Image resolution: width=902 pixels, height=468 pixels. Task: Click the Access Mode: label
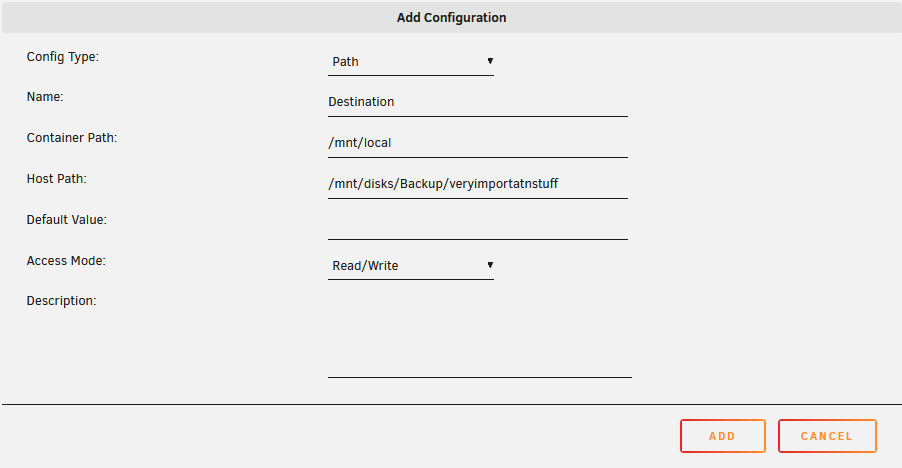(66, 260)
